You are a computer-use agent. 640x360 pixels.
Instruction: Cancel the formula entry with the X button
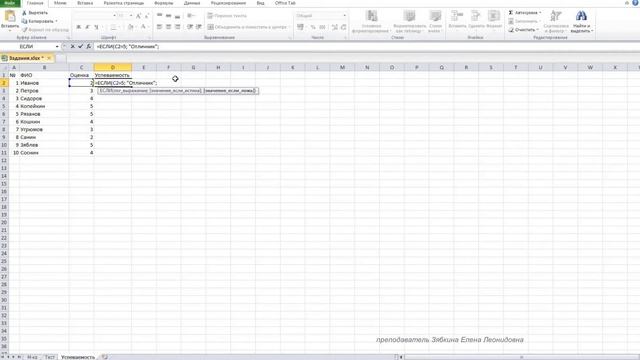73,47
